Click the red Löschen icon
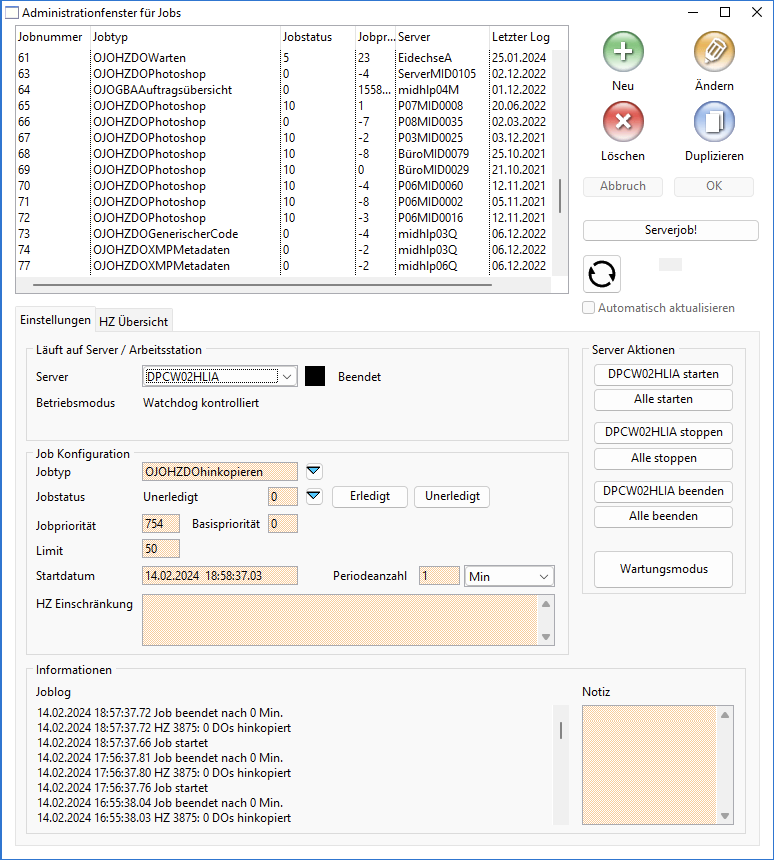 point(623,121)
